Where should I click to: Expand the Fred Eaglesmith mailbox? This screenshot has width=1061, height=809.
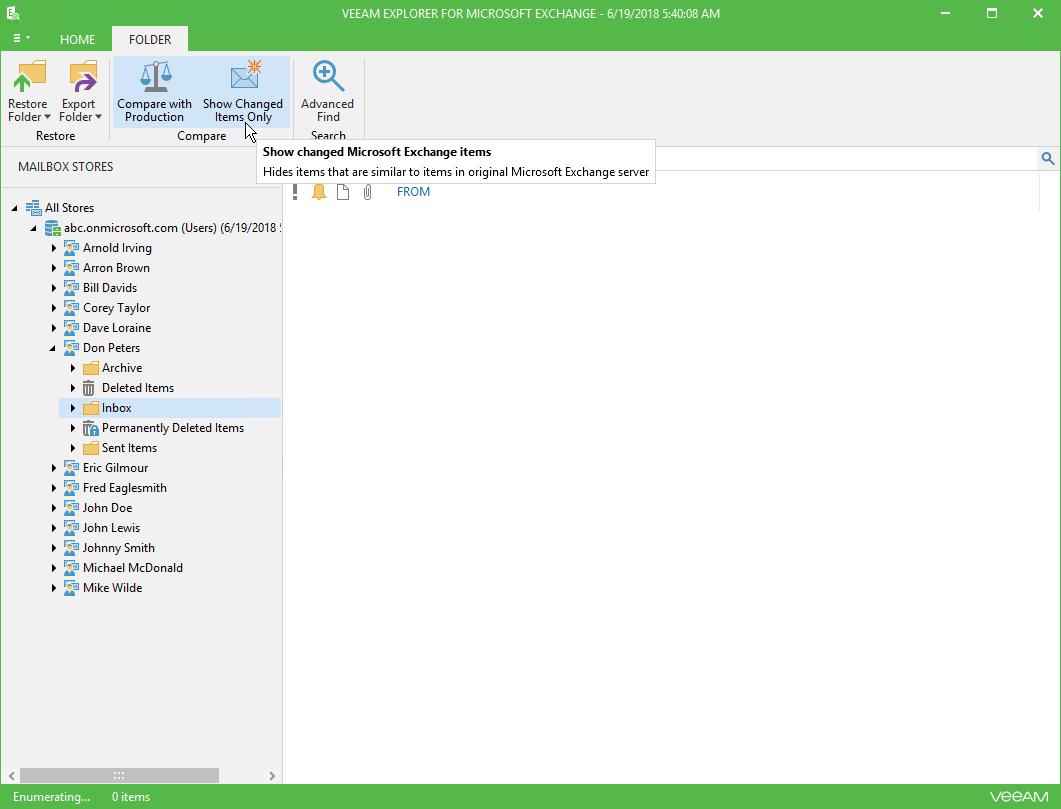coord(53,488)
